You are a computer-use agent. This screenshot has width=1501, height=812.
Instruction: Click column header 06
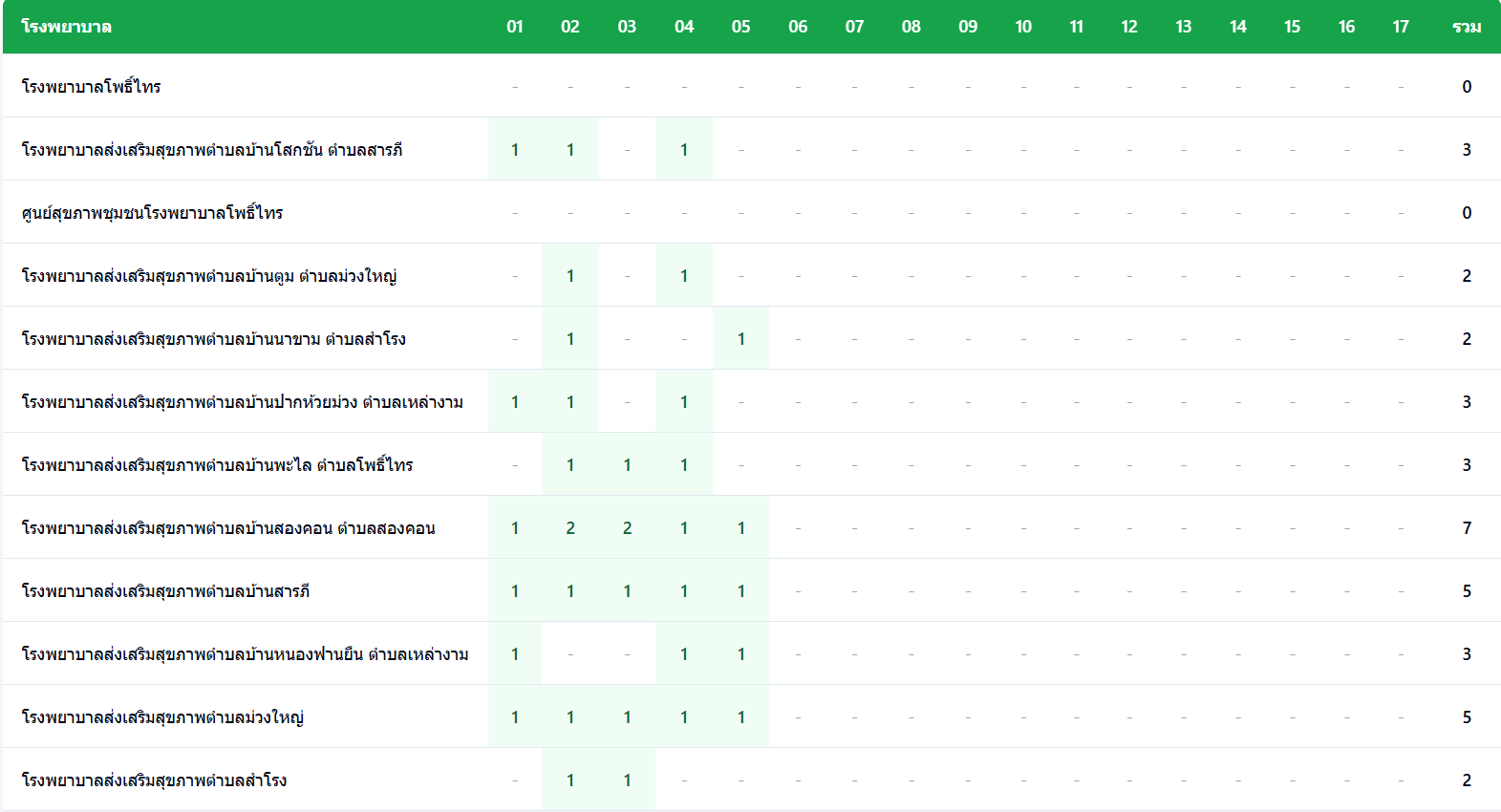[798, 27]
